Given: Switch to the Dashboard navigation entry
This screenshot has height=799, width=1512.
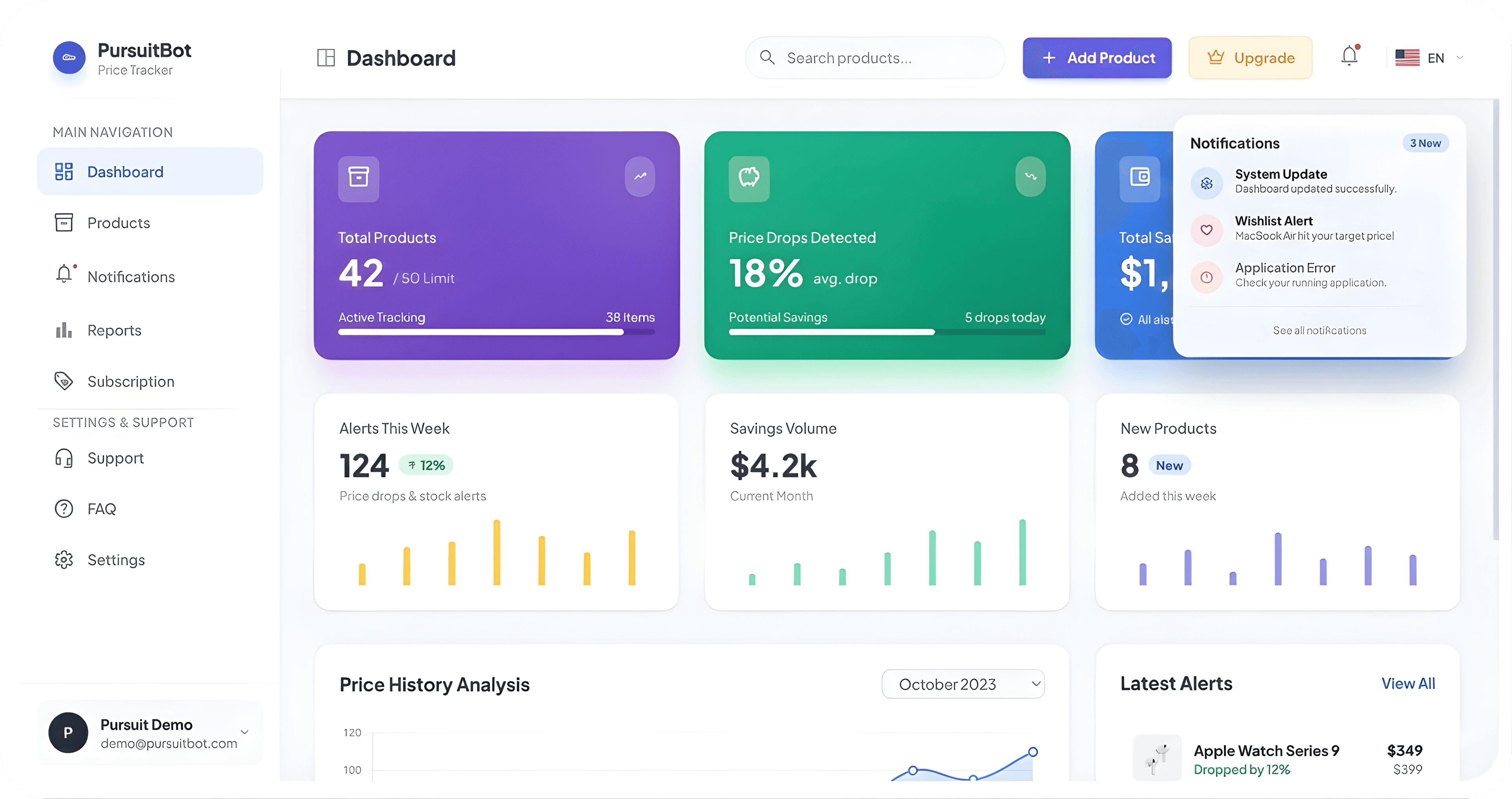Looking at the screenshot, I should [125, 171].
